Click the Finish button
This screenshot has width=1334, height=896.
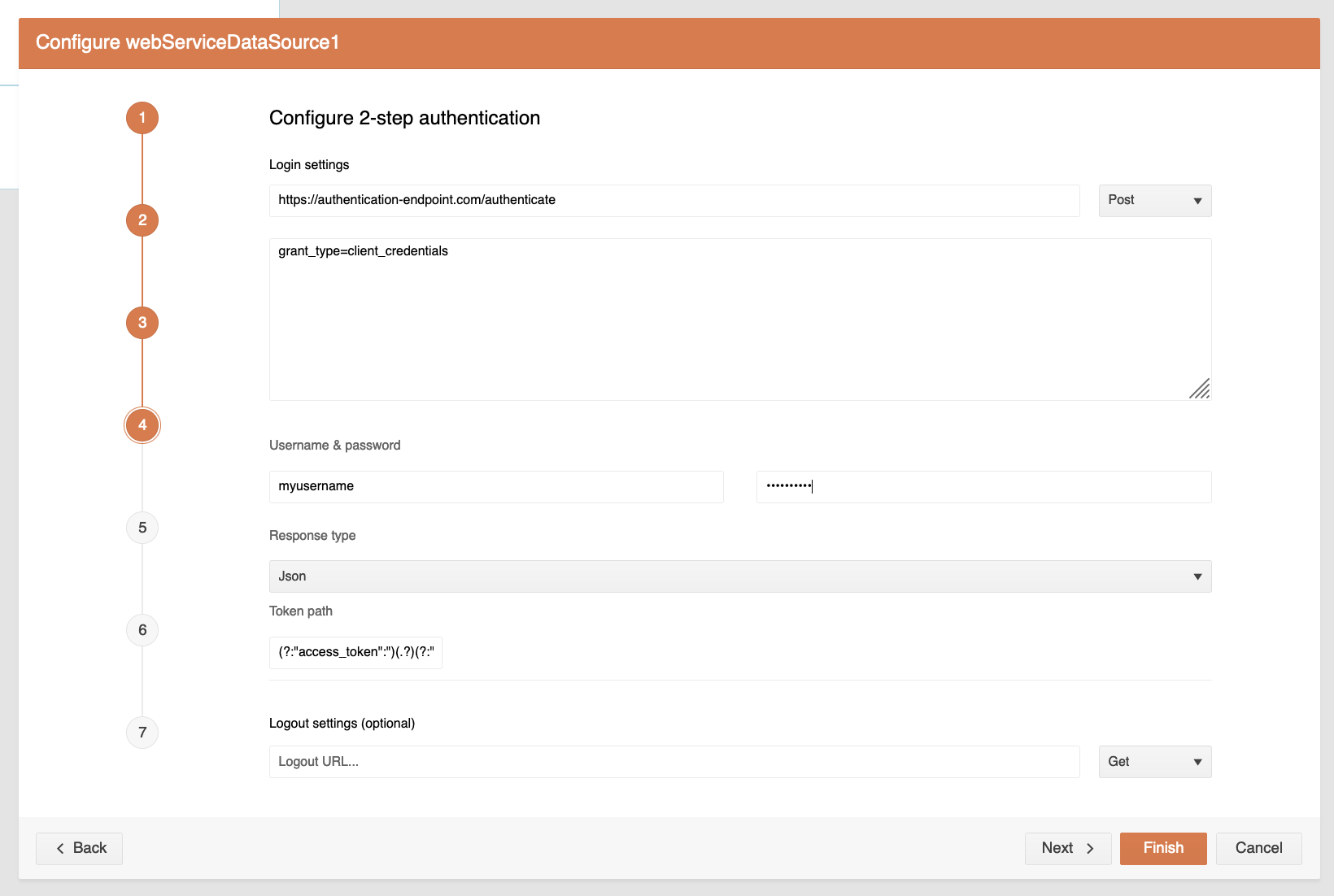click(x=1162, y=848)
